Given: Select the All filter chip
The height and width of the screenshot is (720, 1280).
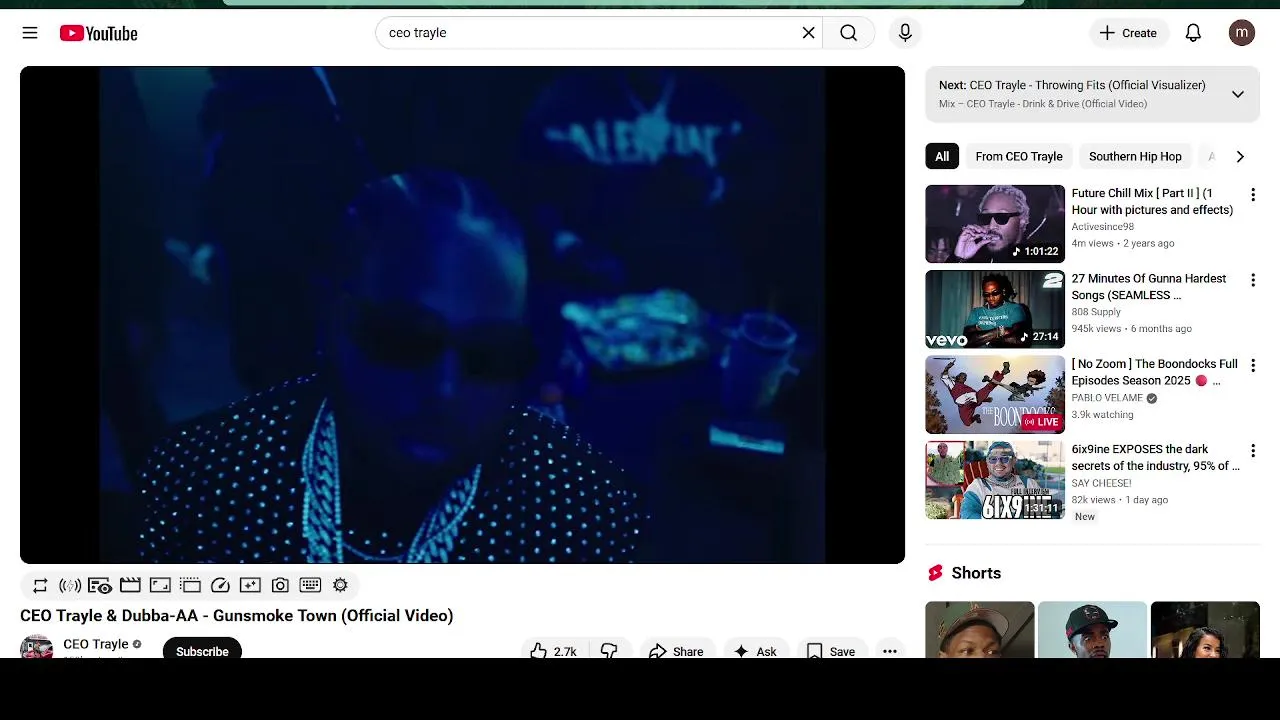Looking at the screenshot, I should [x=942, y=156].
